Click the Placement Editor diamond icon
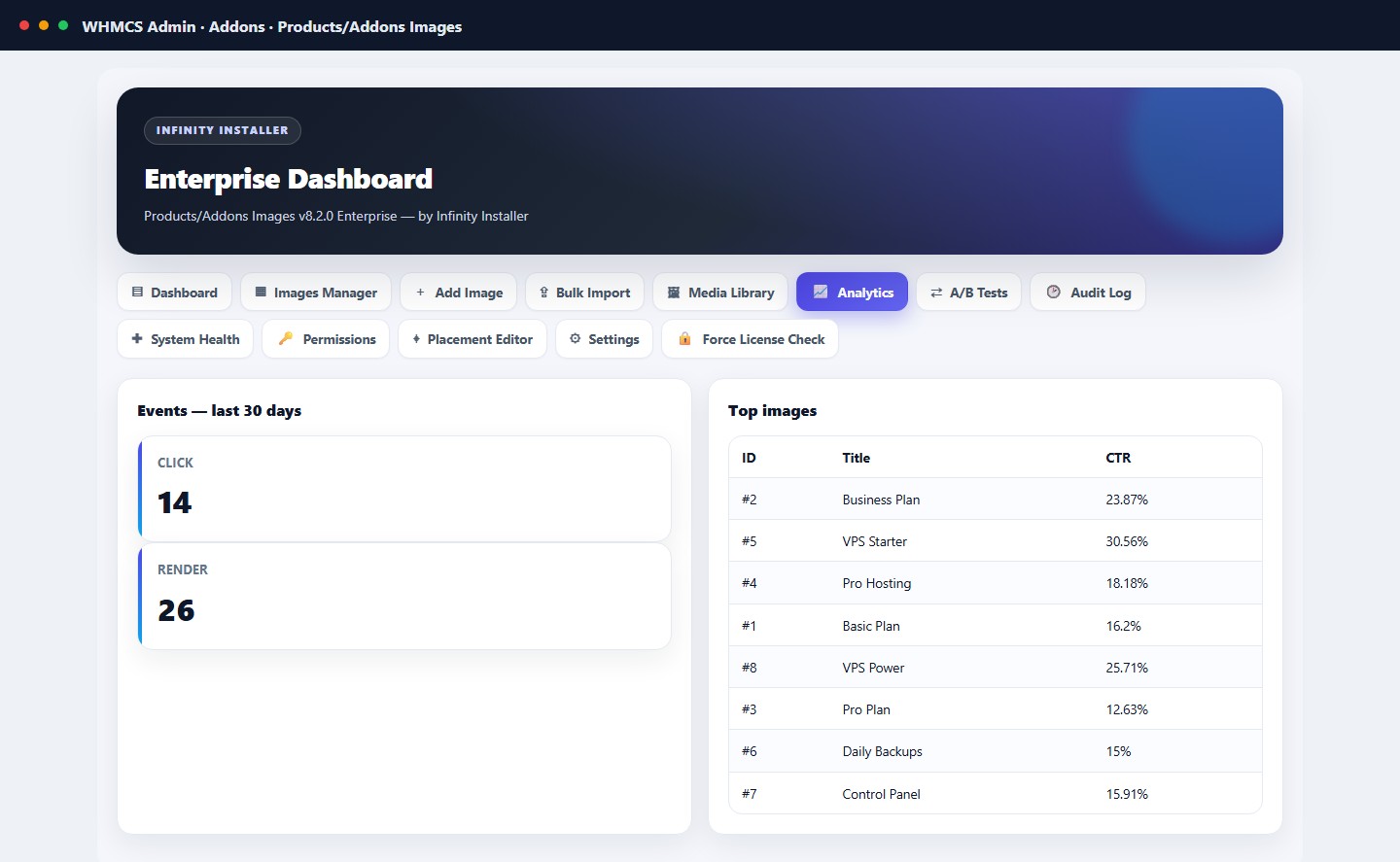1400x862 pixels. pyautogui.click(x=416, y=339)
